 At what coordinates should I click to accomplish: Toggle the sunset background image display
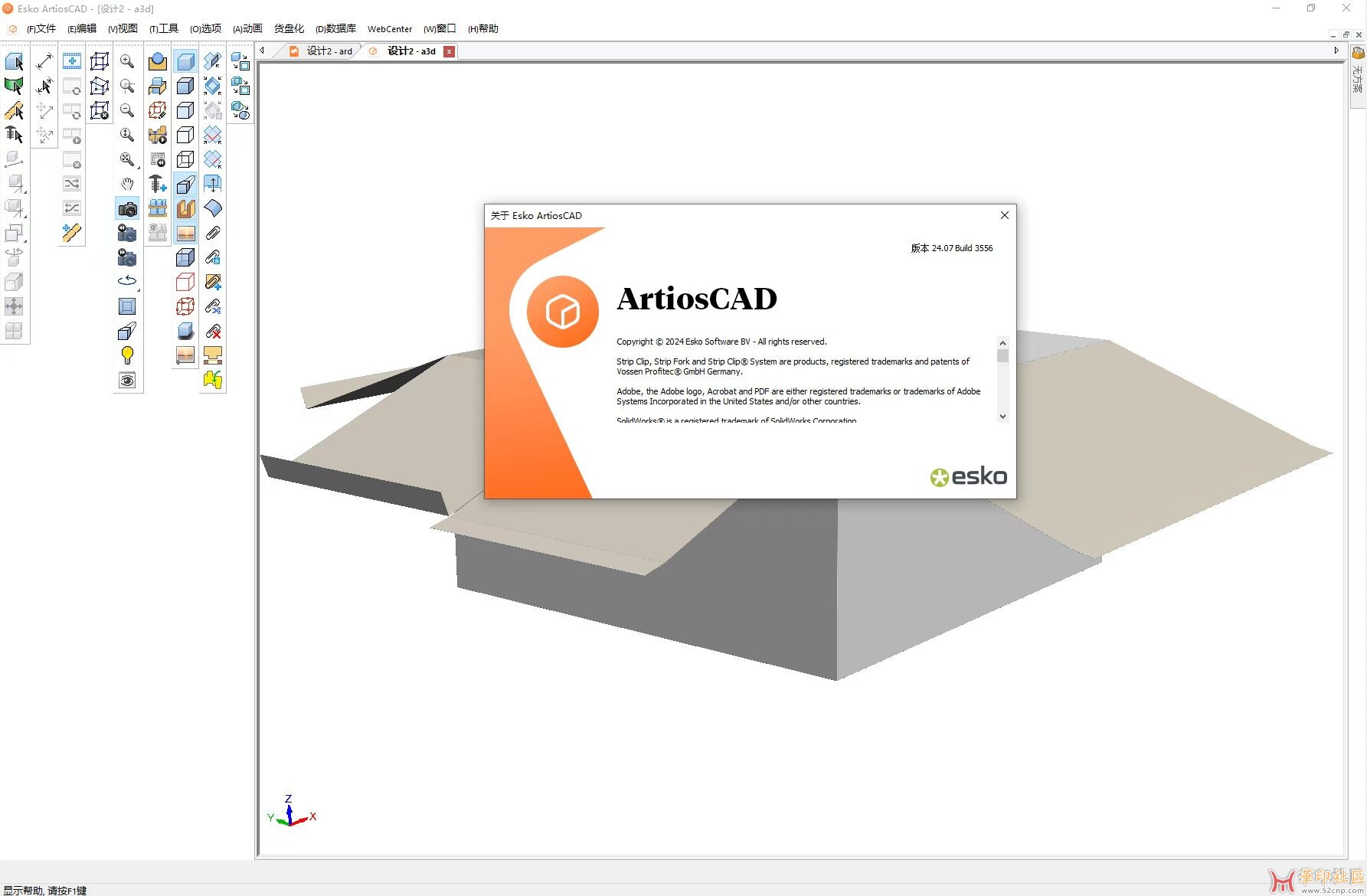coord(185,233)
